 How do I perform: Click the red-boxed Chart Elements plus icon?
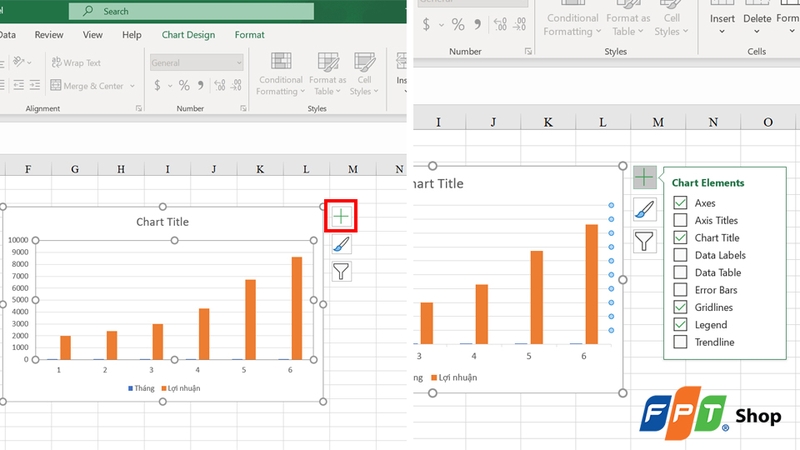[x=341, y=216]
